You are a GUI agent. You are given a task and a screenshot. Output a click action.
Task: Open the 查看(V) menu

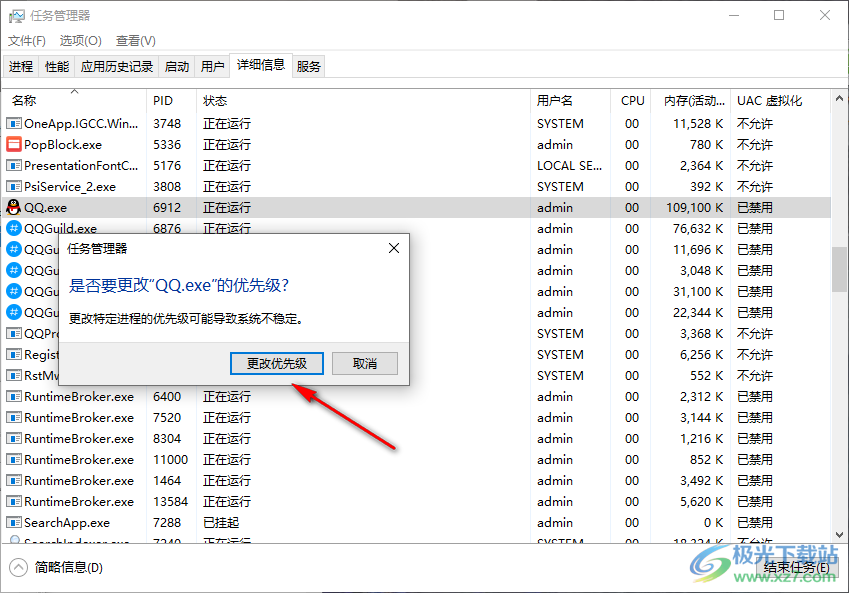pyautogui.click(x=135, y=41)
